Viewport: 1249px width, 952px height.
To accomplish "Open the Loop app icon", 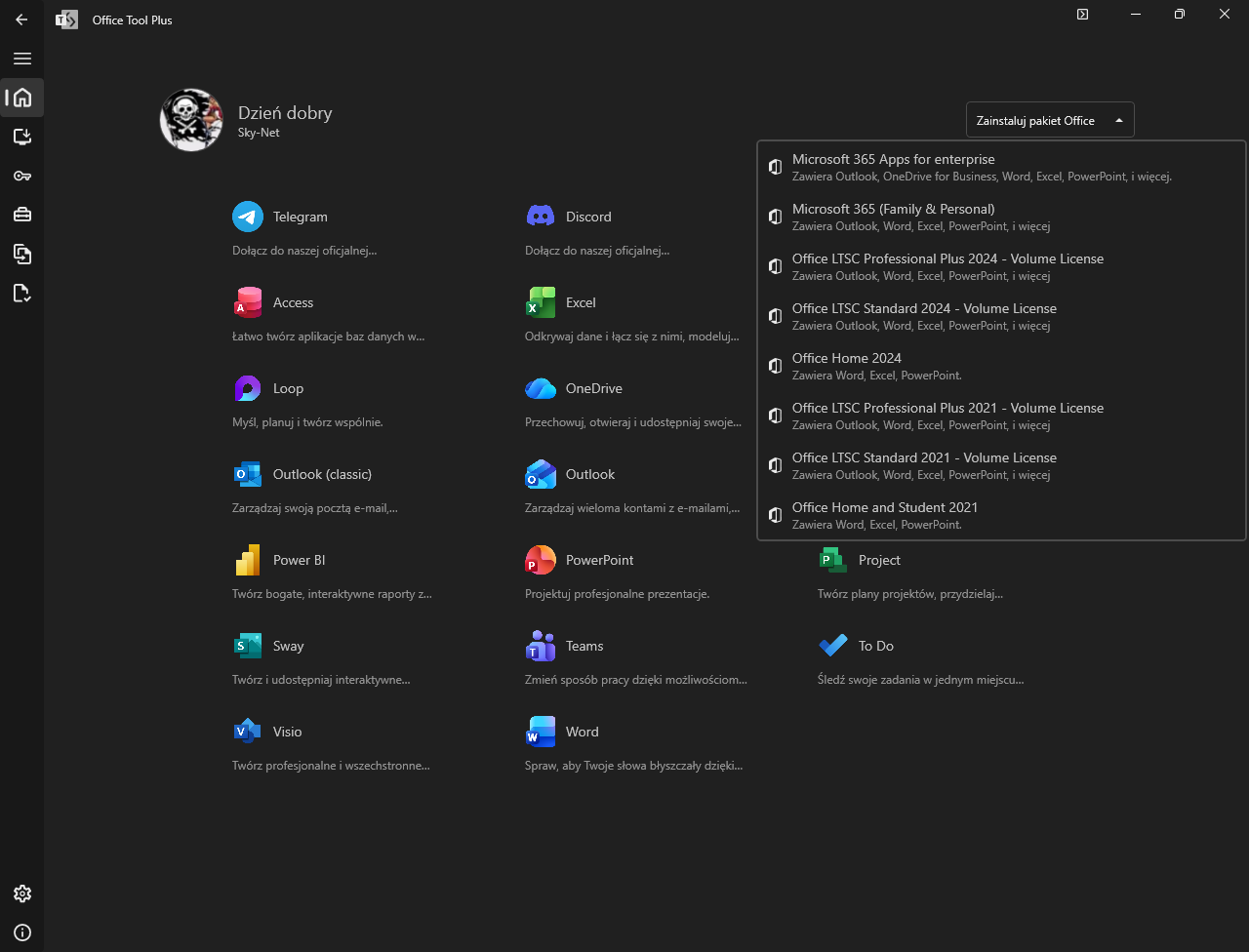I will click(x=248, y=388).
